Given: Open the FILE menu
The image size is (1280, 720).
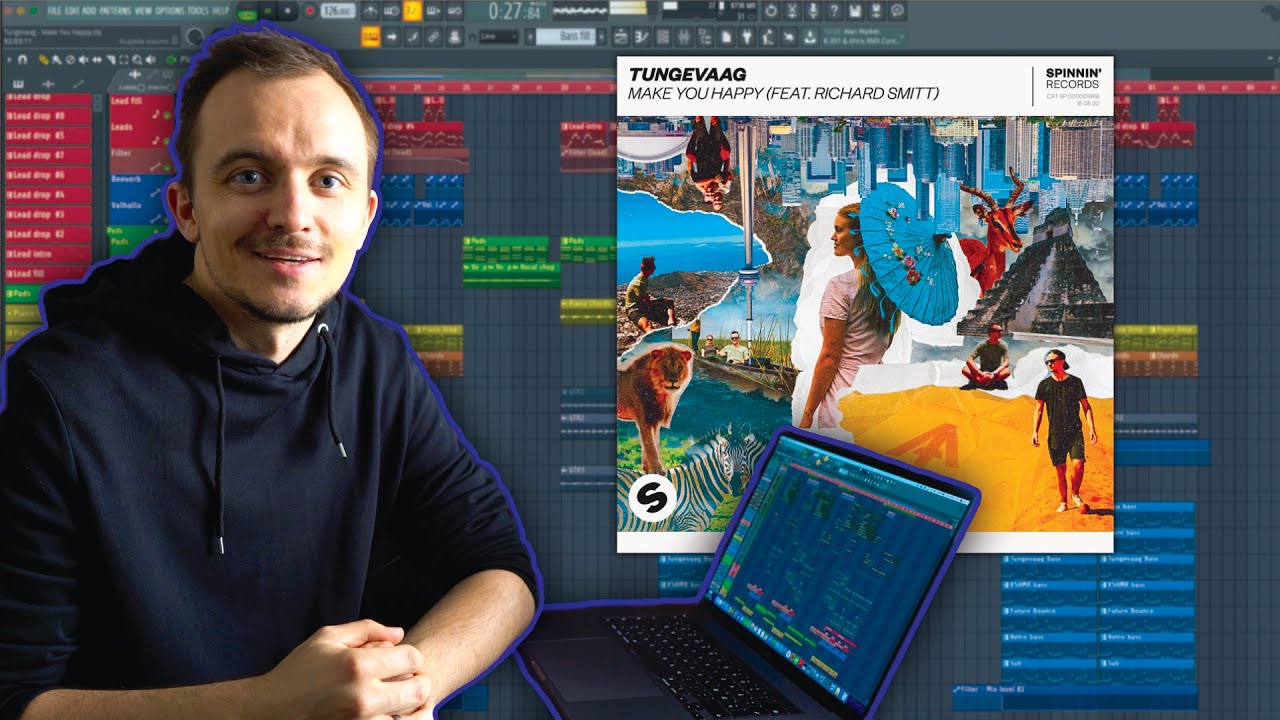Looking at the screenshot, I should (x=56, y=10).
